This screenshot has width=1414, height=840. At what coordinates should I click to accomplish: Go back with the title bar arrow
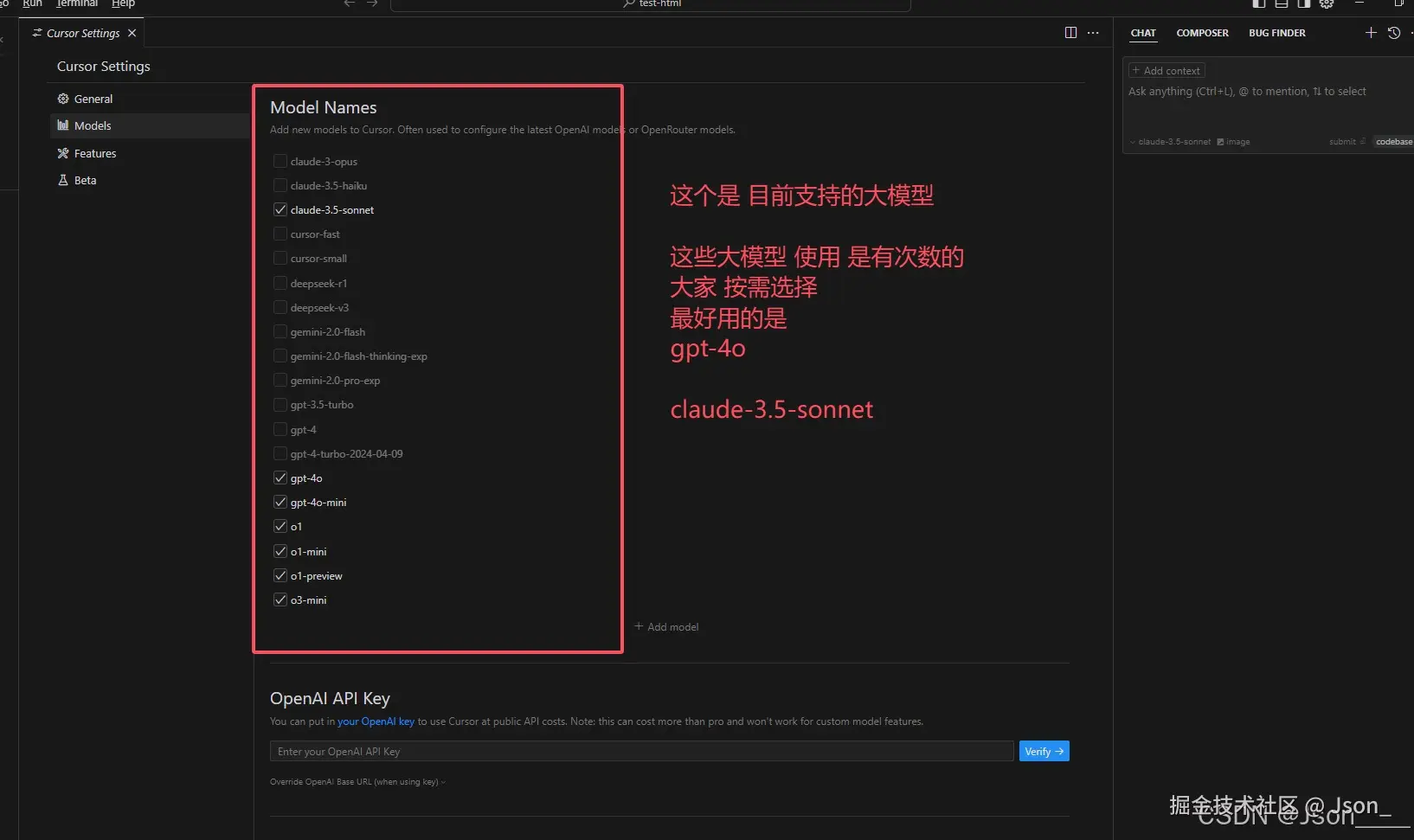350,3
